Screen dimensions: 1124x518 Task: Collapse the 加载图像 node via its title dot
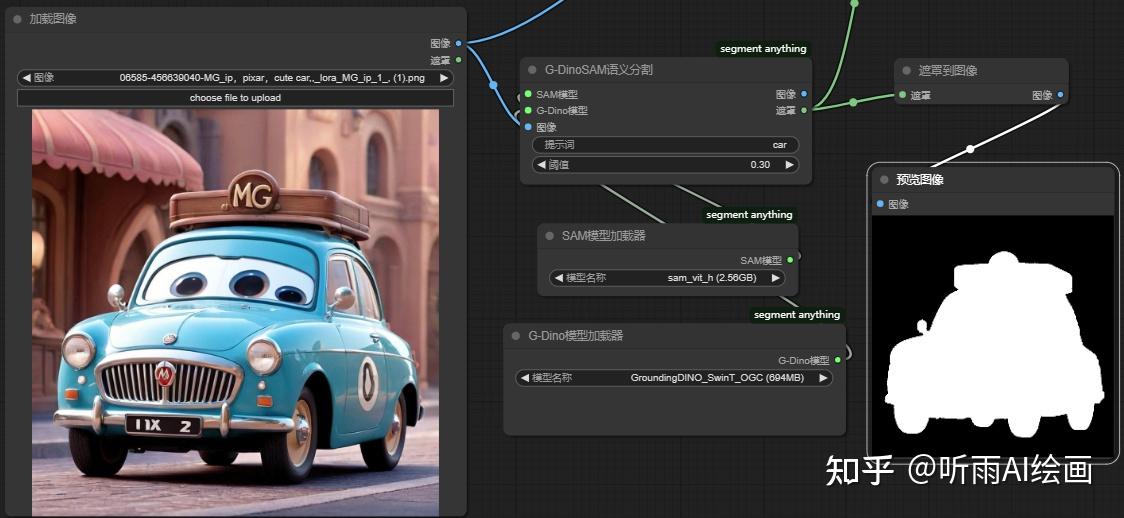click(x=17, y=19)
